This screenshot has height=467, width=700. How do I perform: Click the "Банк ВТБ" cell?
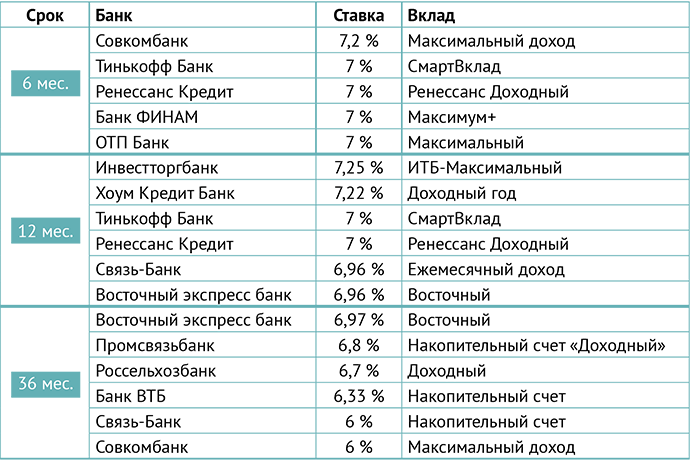(x=130, y=396)
